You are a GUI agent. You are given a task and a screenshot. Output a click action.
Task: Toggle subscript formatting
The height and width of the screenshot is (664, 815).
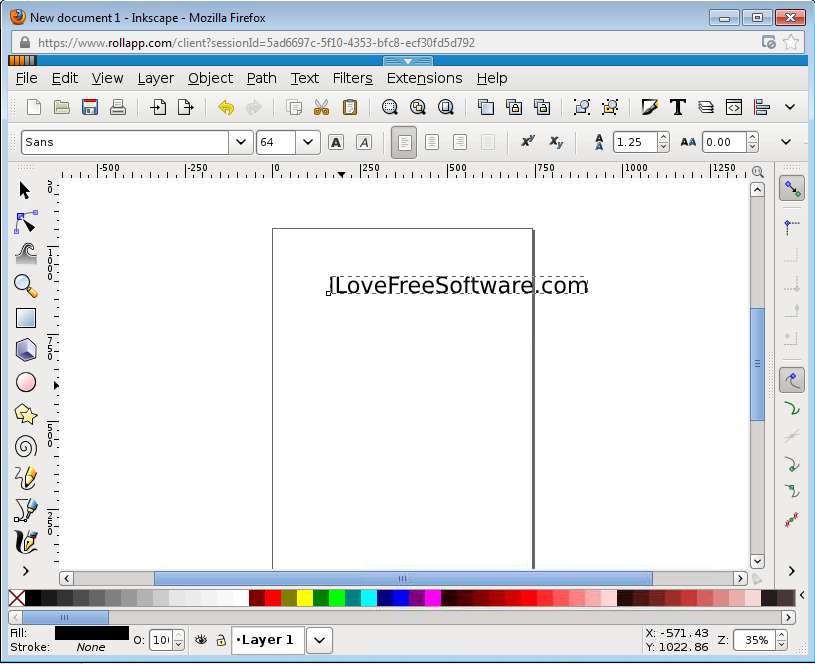[556, 142]
